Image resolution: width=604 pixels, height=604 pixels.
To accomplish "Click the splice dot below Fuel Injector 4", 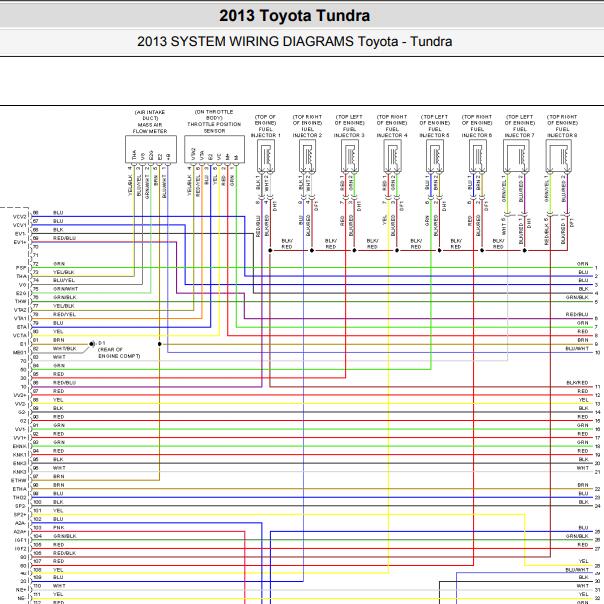I will (397, 250).
